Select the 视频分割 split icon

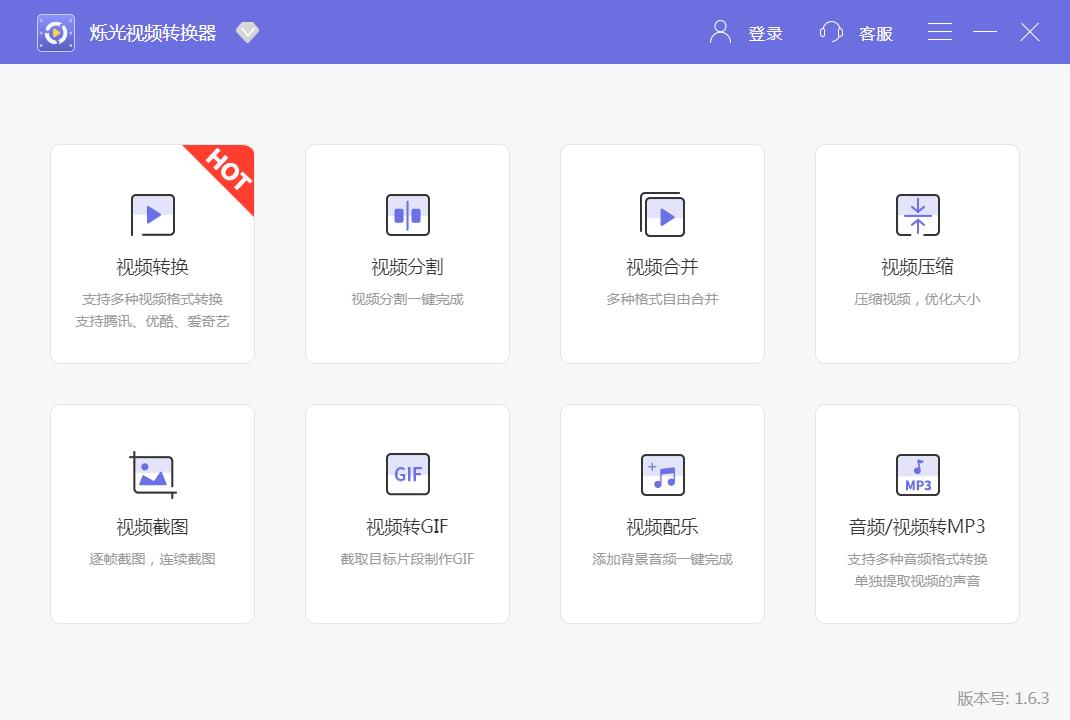407,215
